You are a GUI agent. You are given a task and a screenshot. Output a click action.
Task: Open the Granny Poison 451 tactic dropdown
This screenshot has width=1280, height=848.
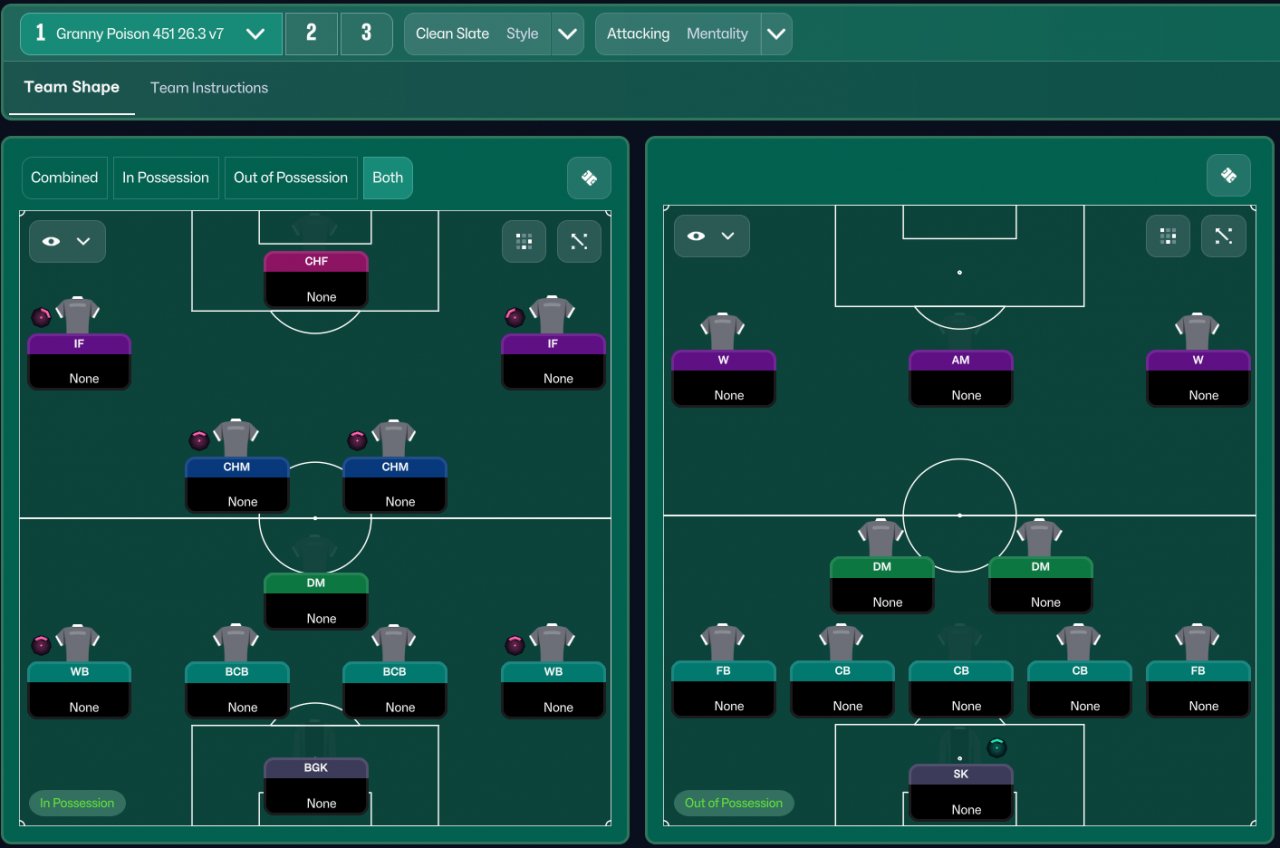pyautogui.click(x=151, y=34)
